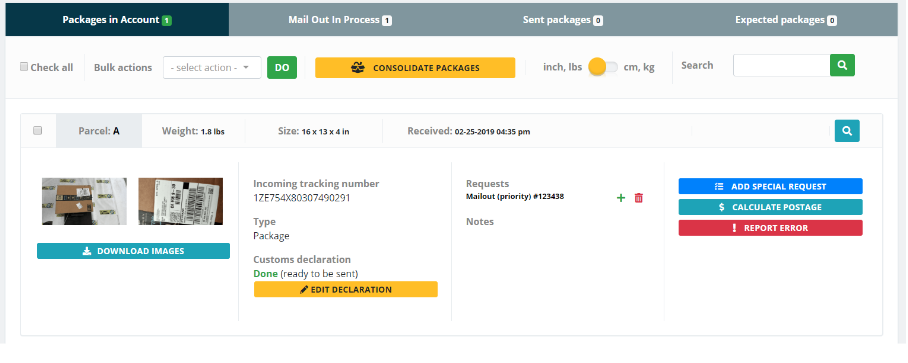The width and height of the screenshot is (908, 363).
Task: Click the green plus icon beside Mailout request
Action: 621,198
